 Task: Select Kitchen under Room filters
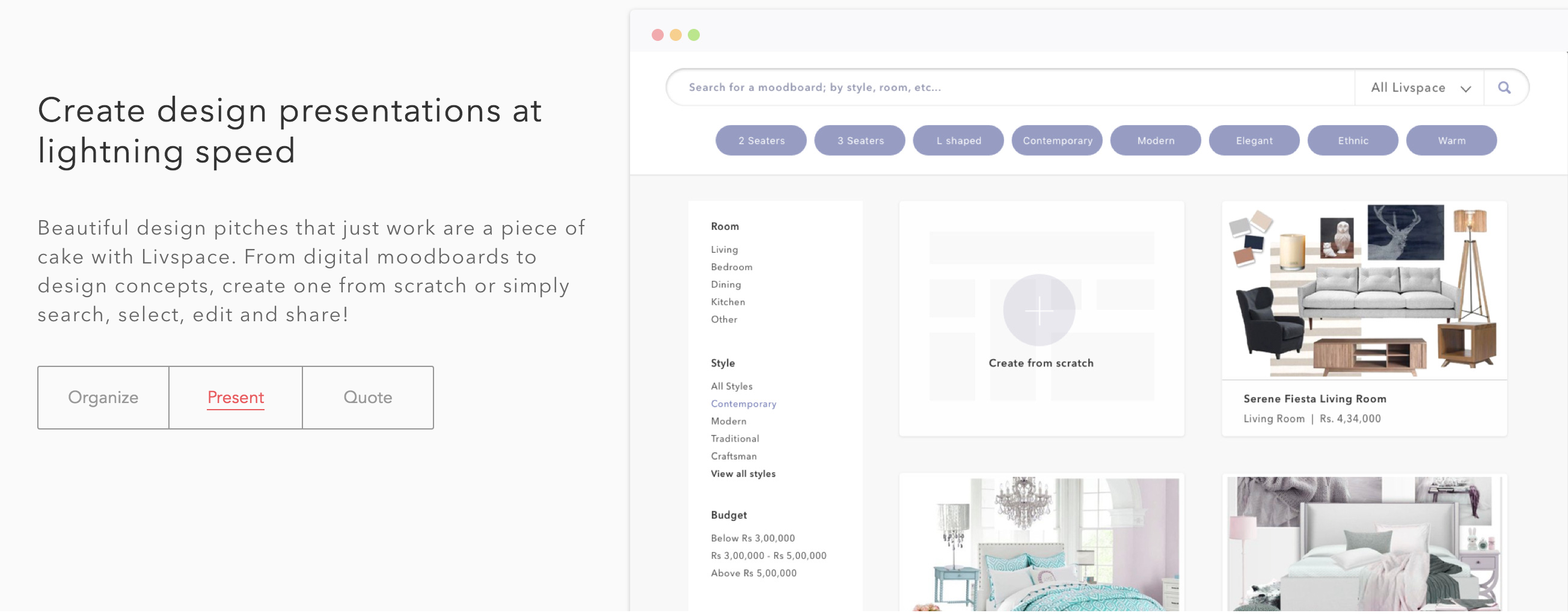pyautogui.click(x=728, y=301)
